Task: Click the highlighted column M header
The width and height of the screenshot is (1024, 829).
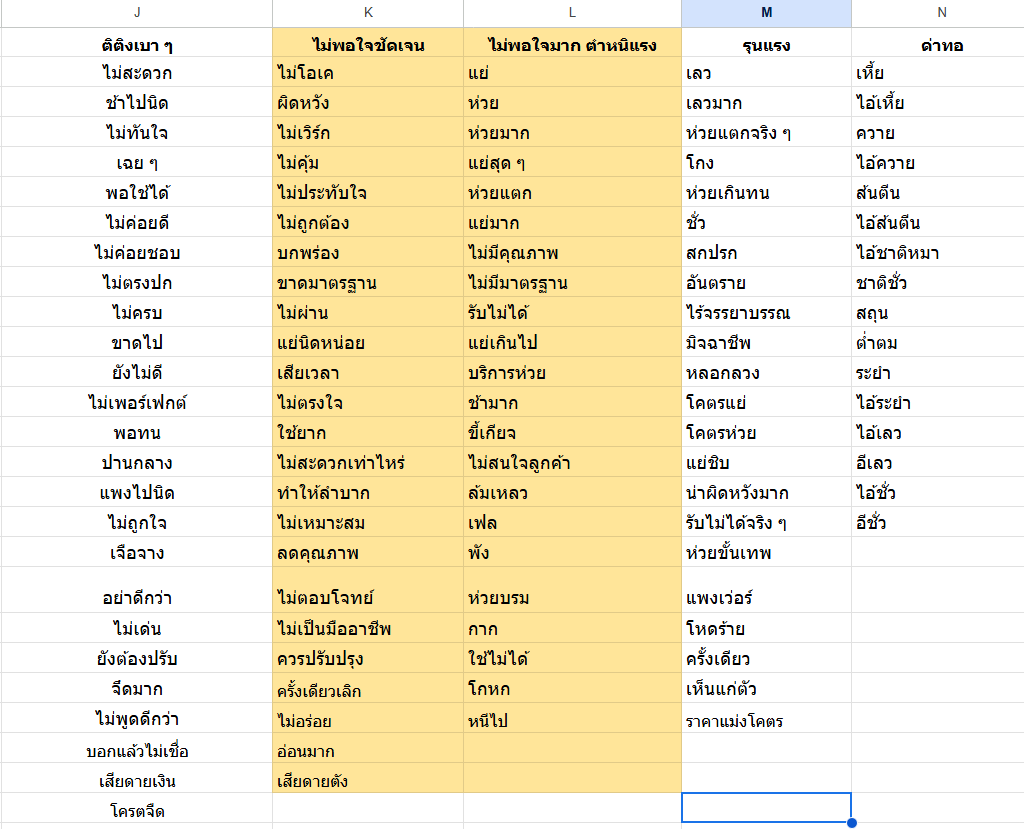Action: (766, 13)
